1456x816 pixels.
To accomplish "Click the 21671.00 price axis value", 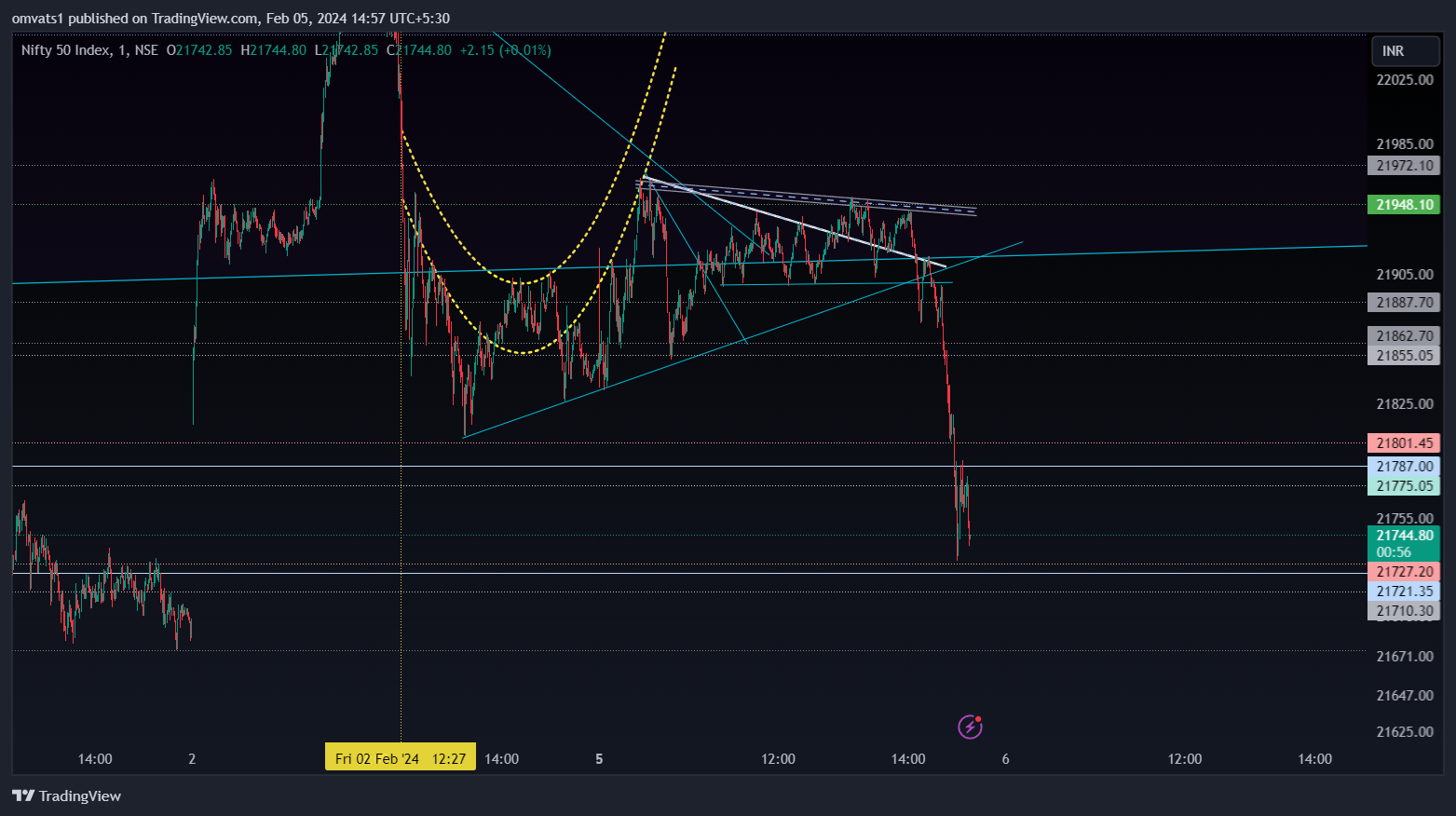I will [x=1405, y=657].
